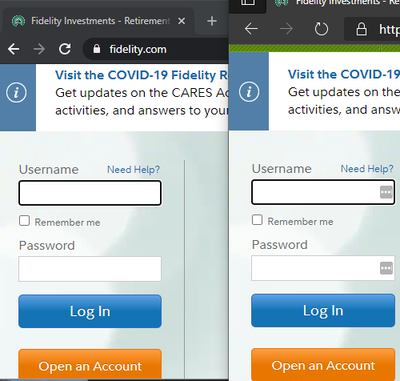400x381 pixels.
Task: Click the back arrow in Chrome browser
Action: click(14, 49)
